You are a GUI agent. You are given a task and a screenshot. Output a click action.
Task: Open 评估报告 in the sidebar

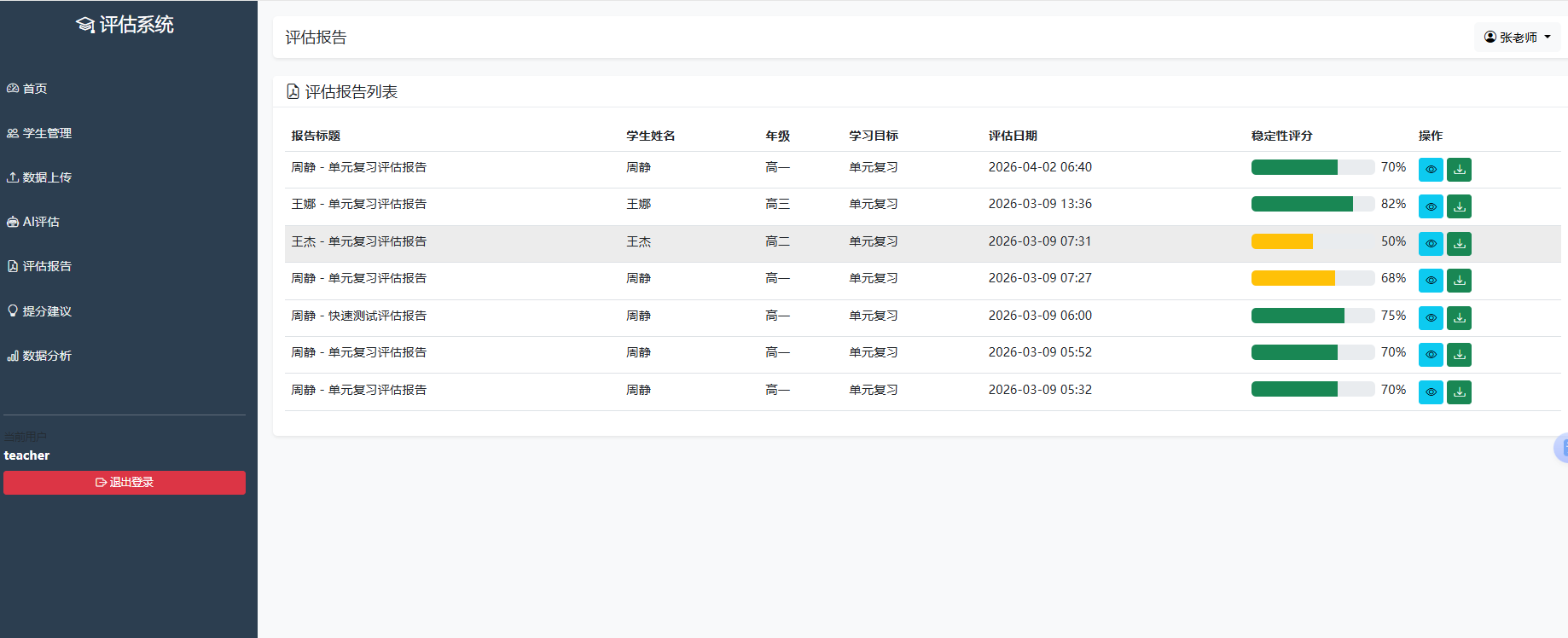[x=39, y=266]
